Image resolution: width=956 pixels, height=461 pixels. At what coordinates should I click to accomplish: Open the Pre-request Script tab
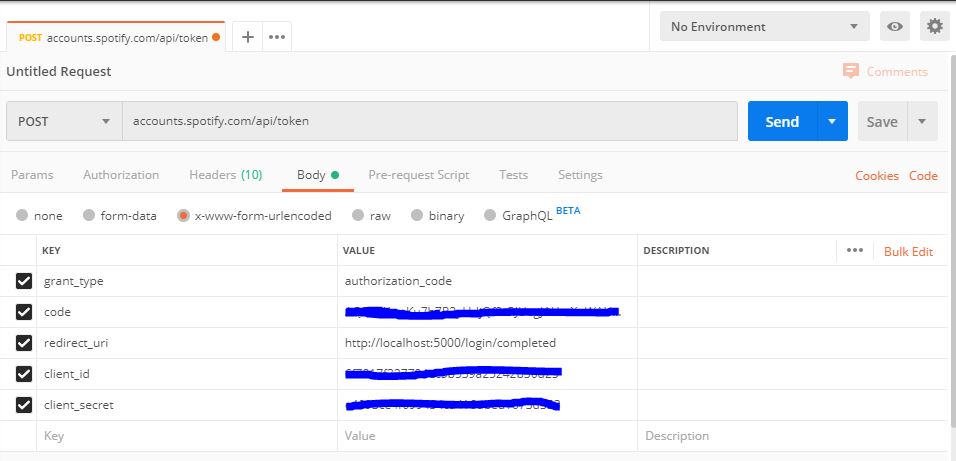pyautogui.click(x=419, y=175)
